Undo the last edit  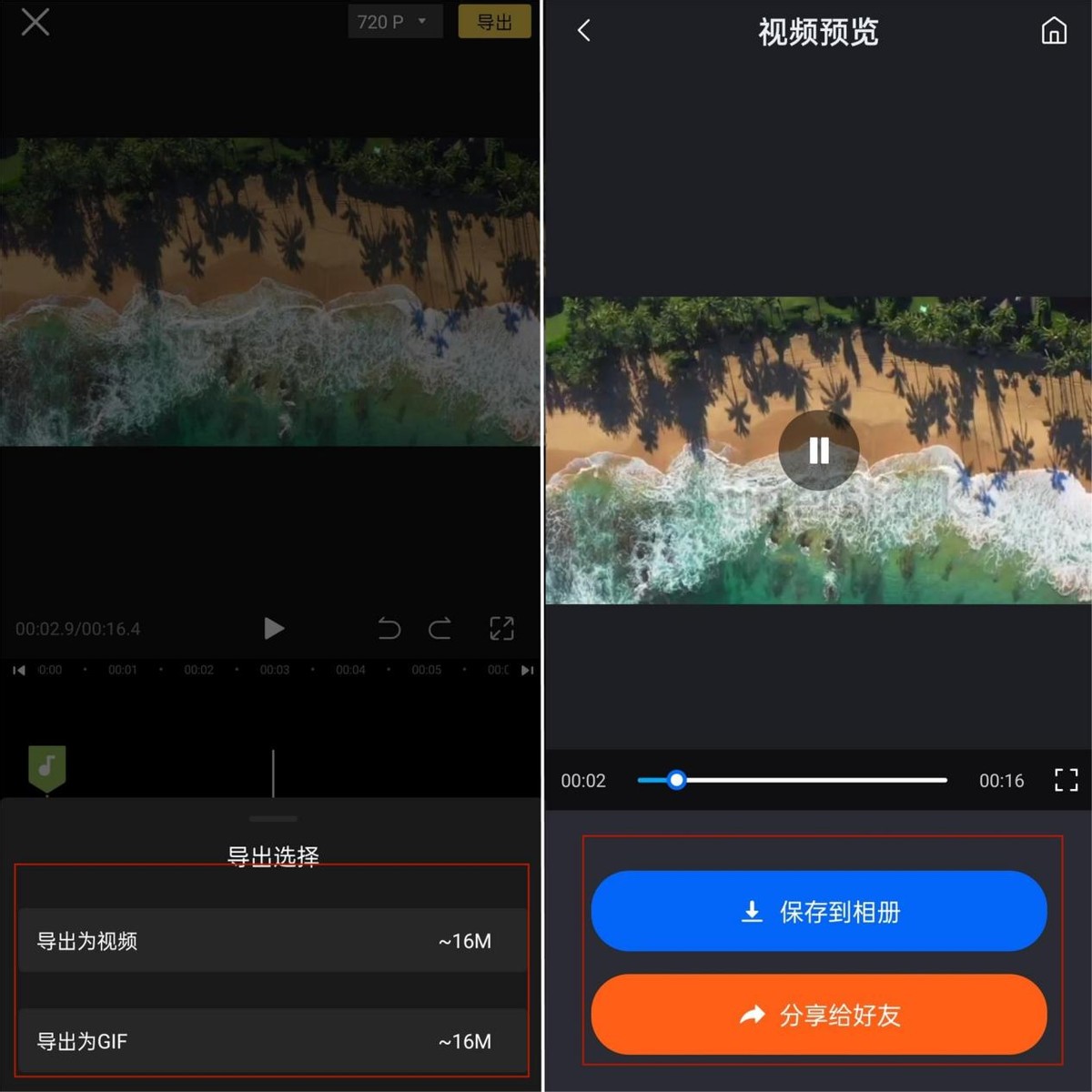tap(389, 628)
